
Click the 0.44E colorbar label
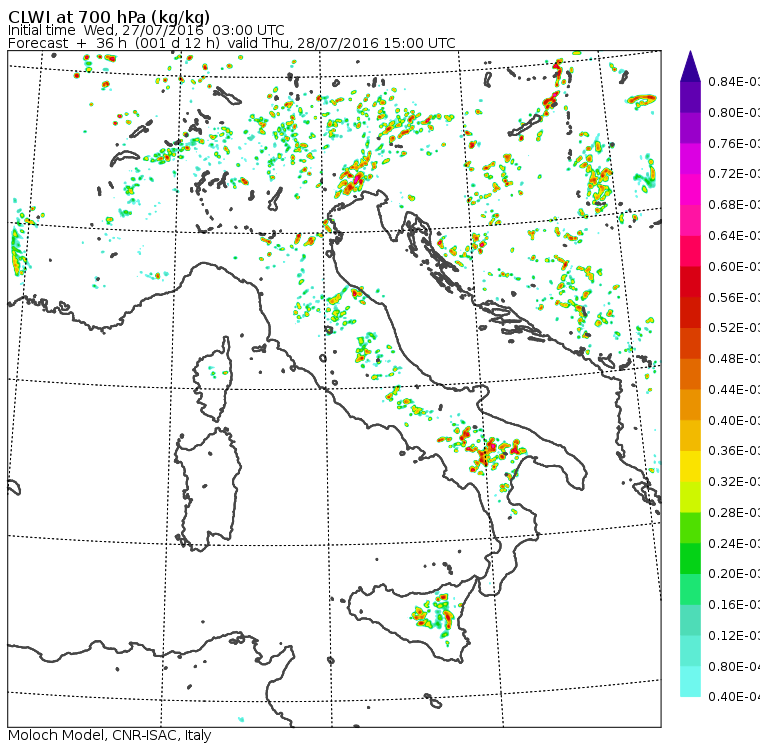pos(734,390)
